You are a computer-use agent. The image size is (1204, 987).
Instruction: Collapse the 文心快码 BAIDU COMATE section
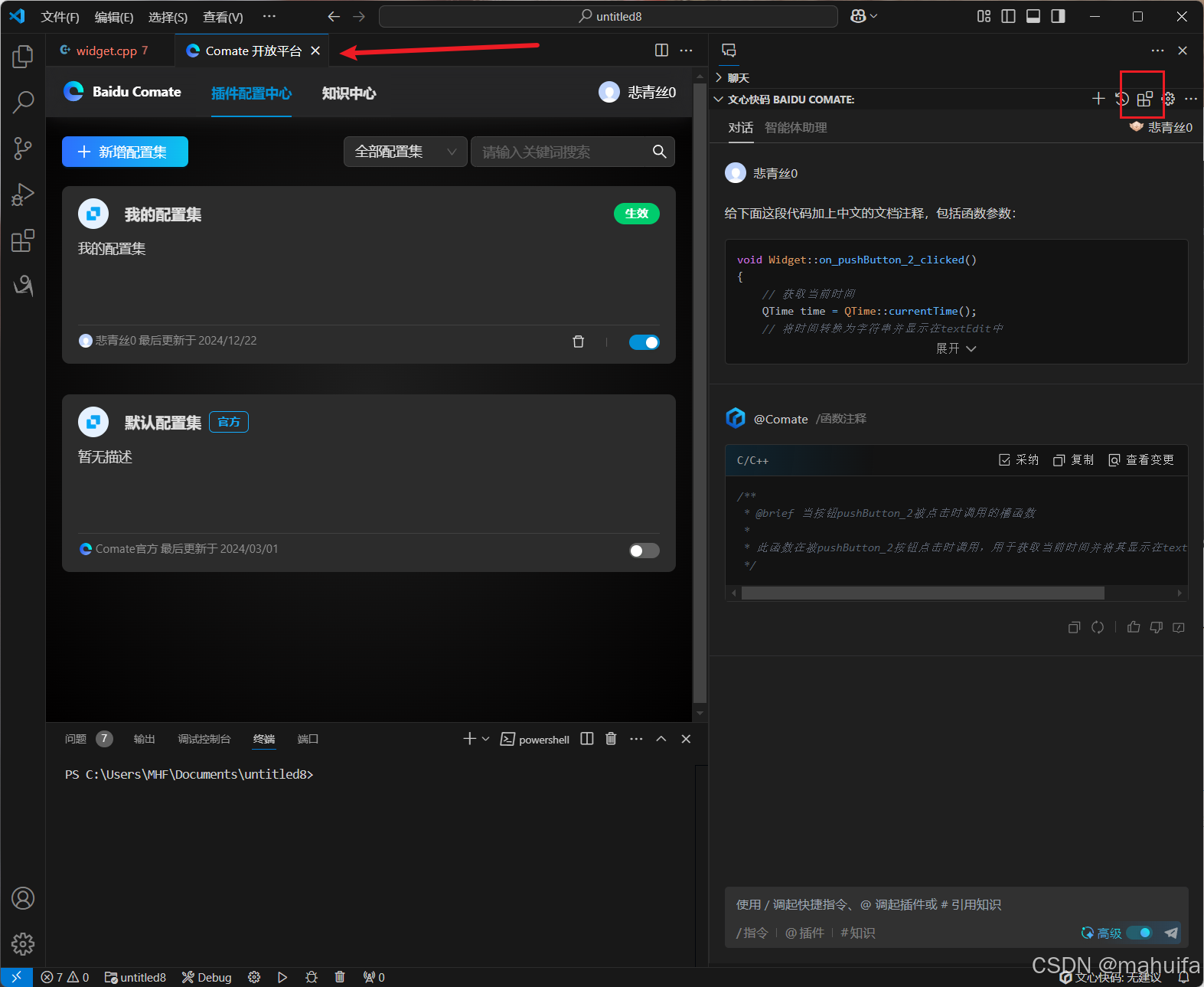784,100
